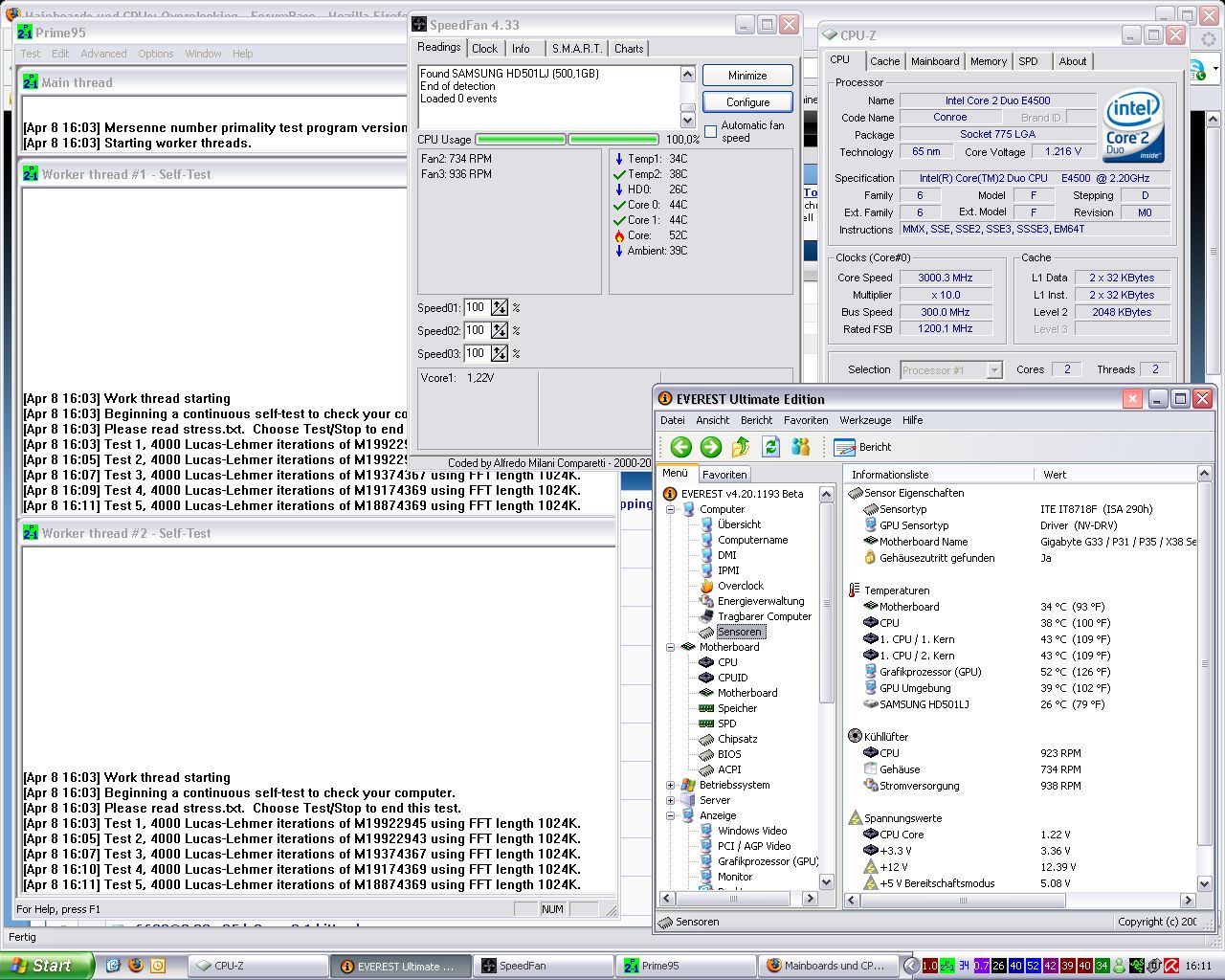The height and width of the screenshot is (980, 1225).
Task: Click the Configure button in SpeedFan
Action: (x=747, y=102)
